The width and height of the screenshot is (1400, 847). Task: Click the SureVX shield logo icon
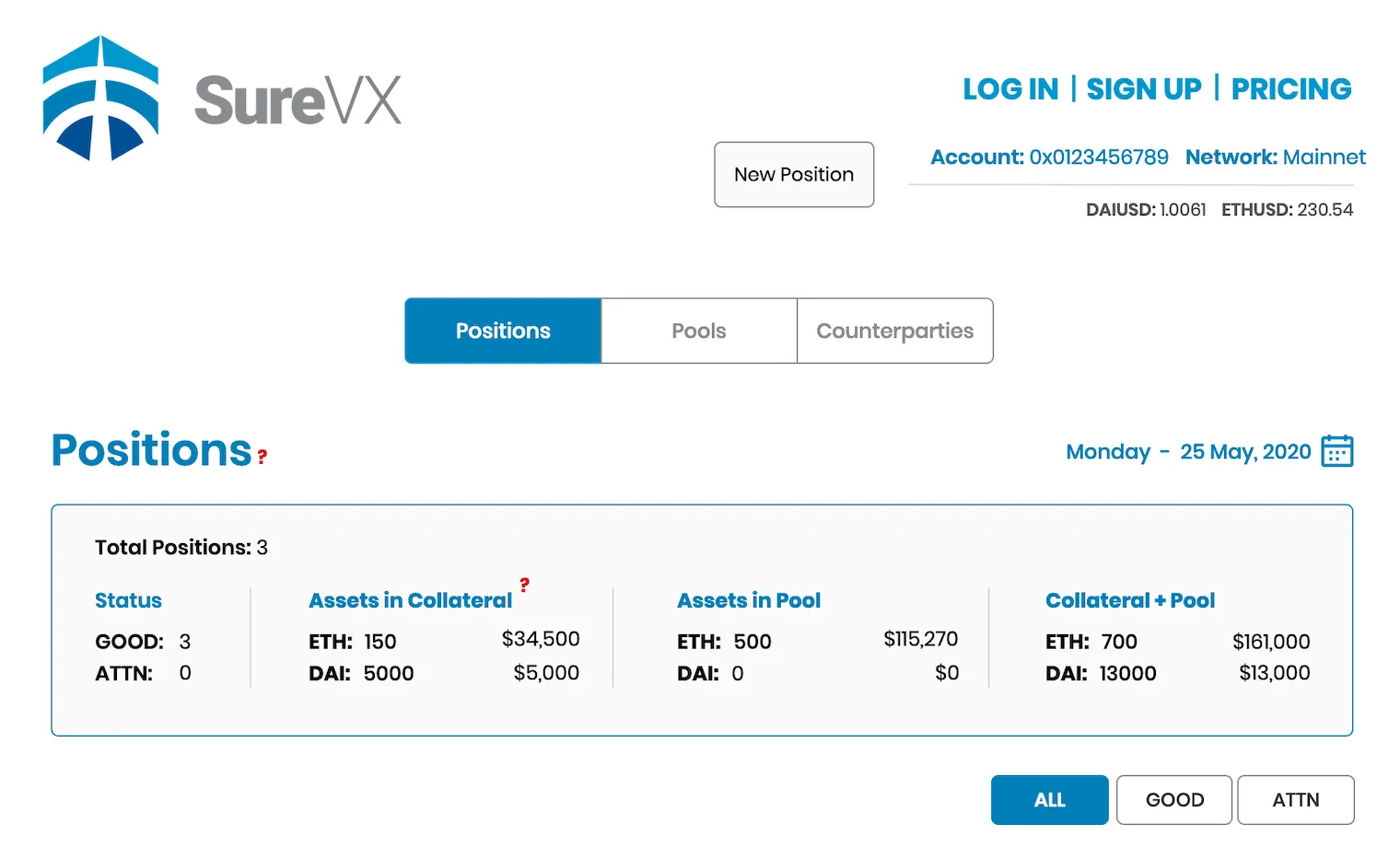coord(100,99)
